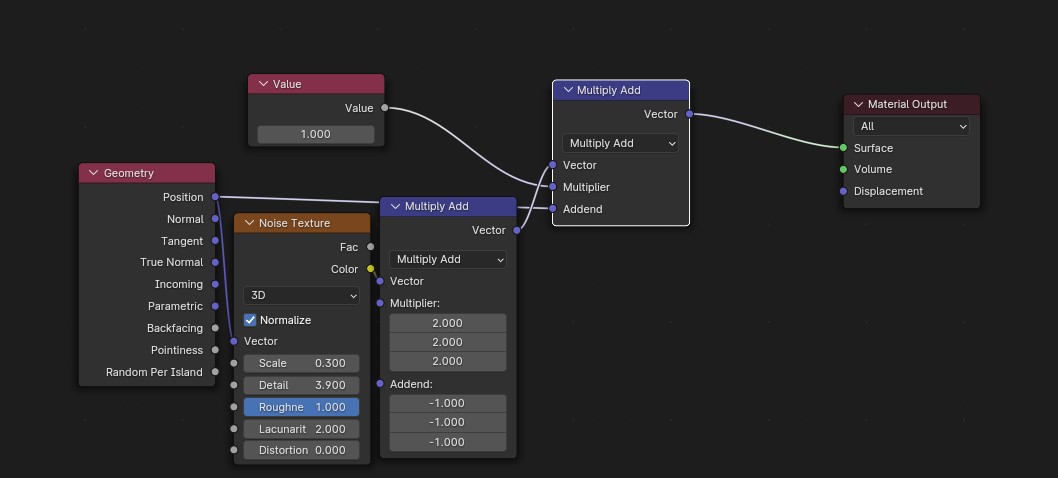
Task: Click the Material Output Surface input socket
Action: click(x=844, y=148)
